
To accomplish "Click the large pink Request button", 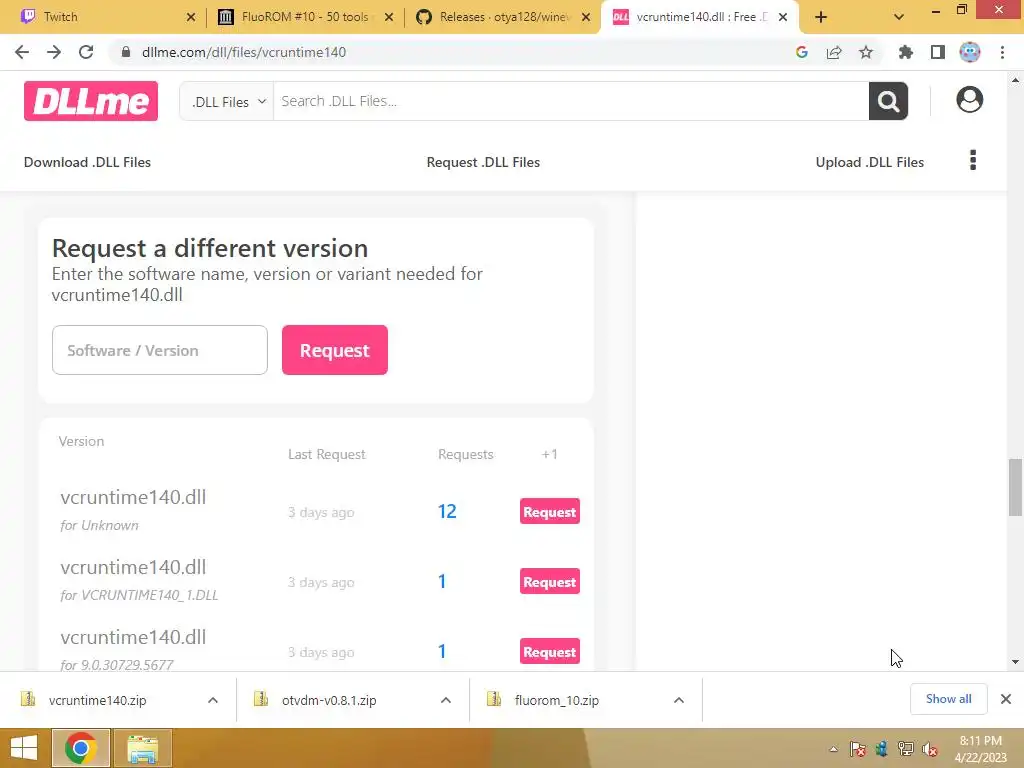I will click(x=334, y=350).
